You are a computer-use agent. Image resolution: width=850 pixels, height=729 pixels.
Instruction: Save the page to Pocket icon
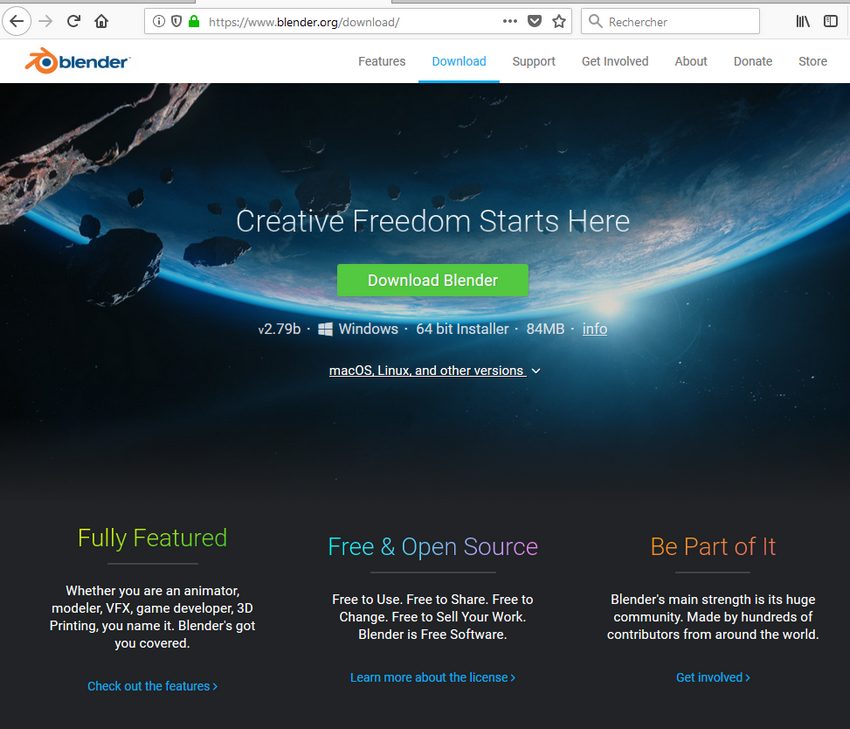point(535,22)
